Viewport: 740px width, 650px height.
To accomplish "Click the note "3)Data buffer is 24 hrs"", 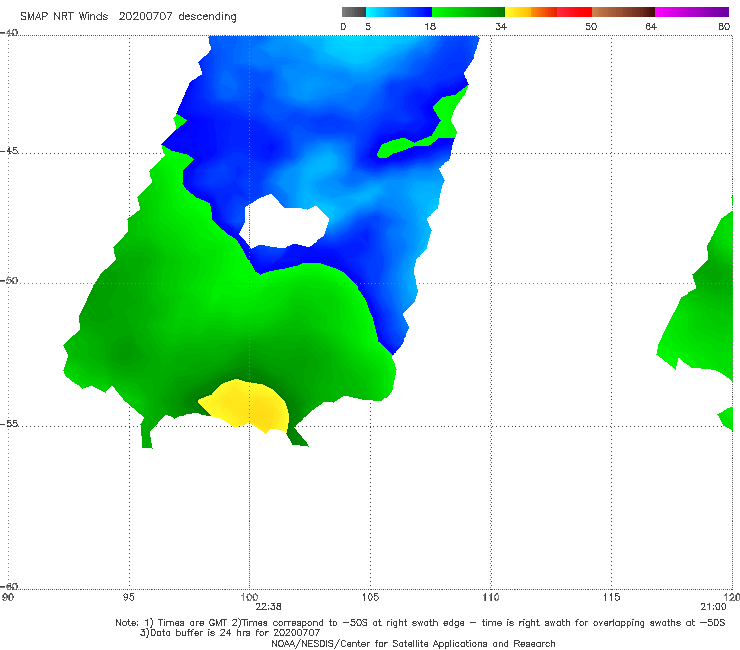I will 230,633.
